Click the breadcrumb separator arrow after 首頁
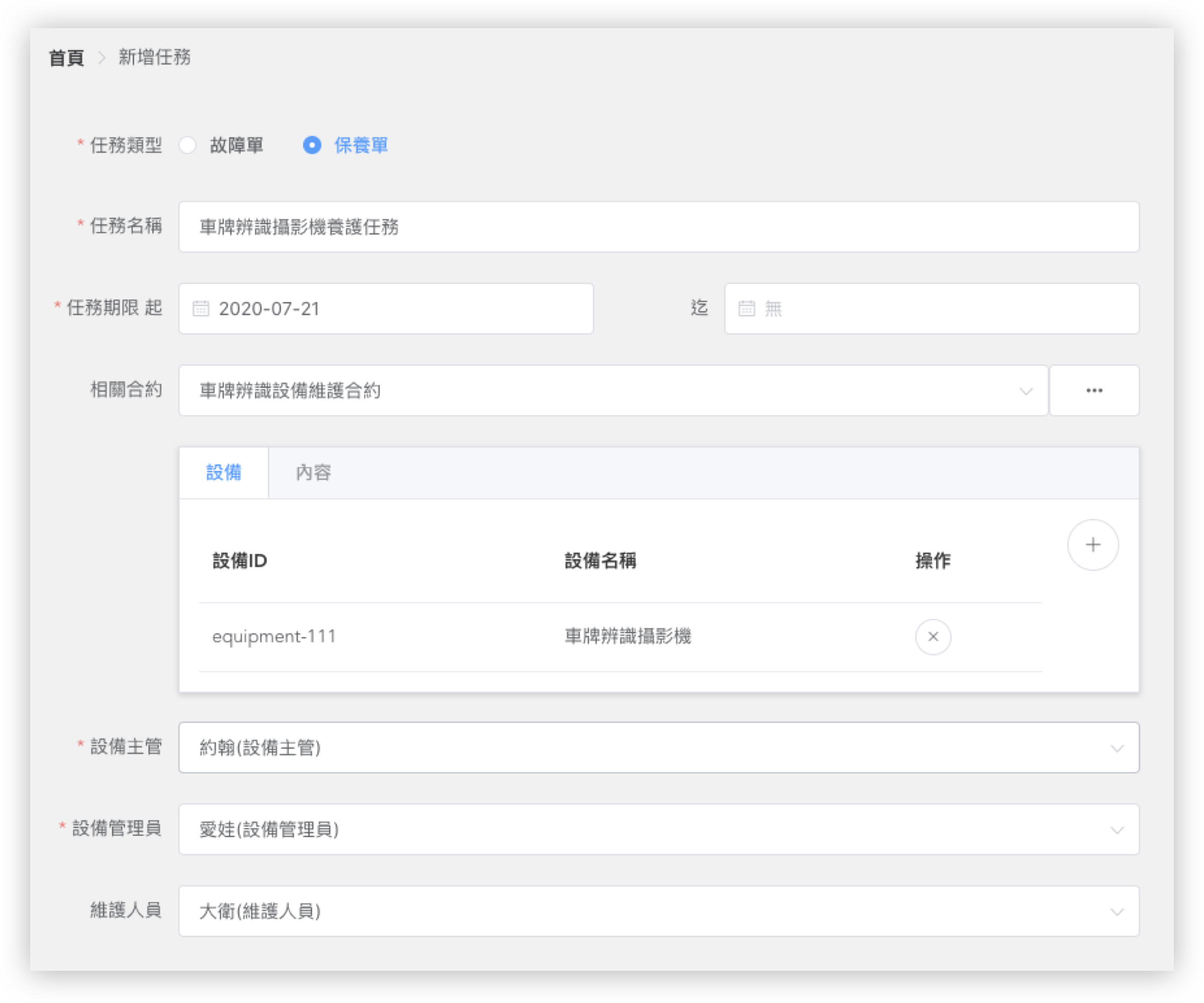 coord(102,57)
